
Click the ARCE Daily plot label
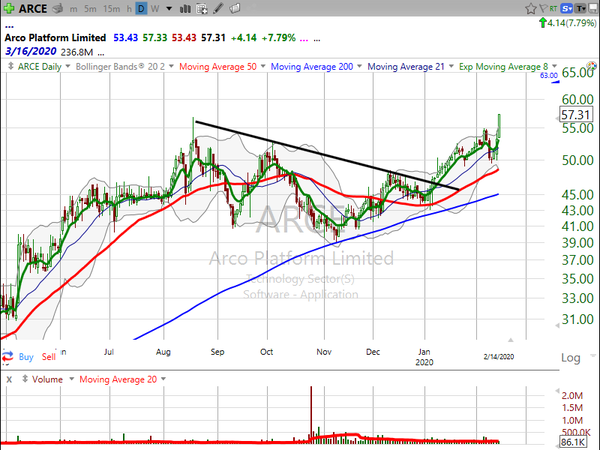[39, 67]
